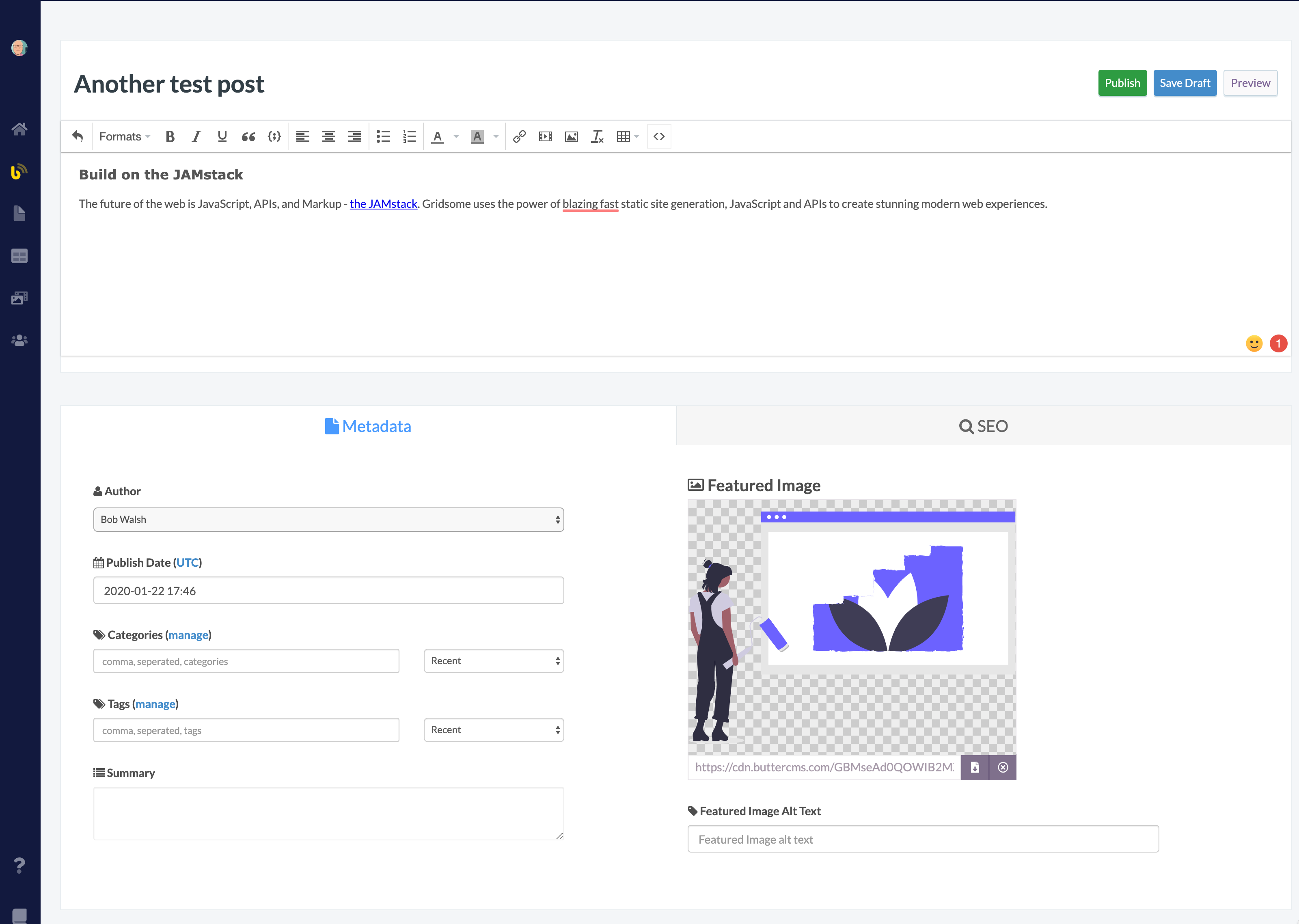The height and width of the screenshot is (924, 1299).
Task: Click the Insert image toolbar icon
Action: [571, 136]
